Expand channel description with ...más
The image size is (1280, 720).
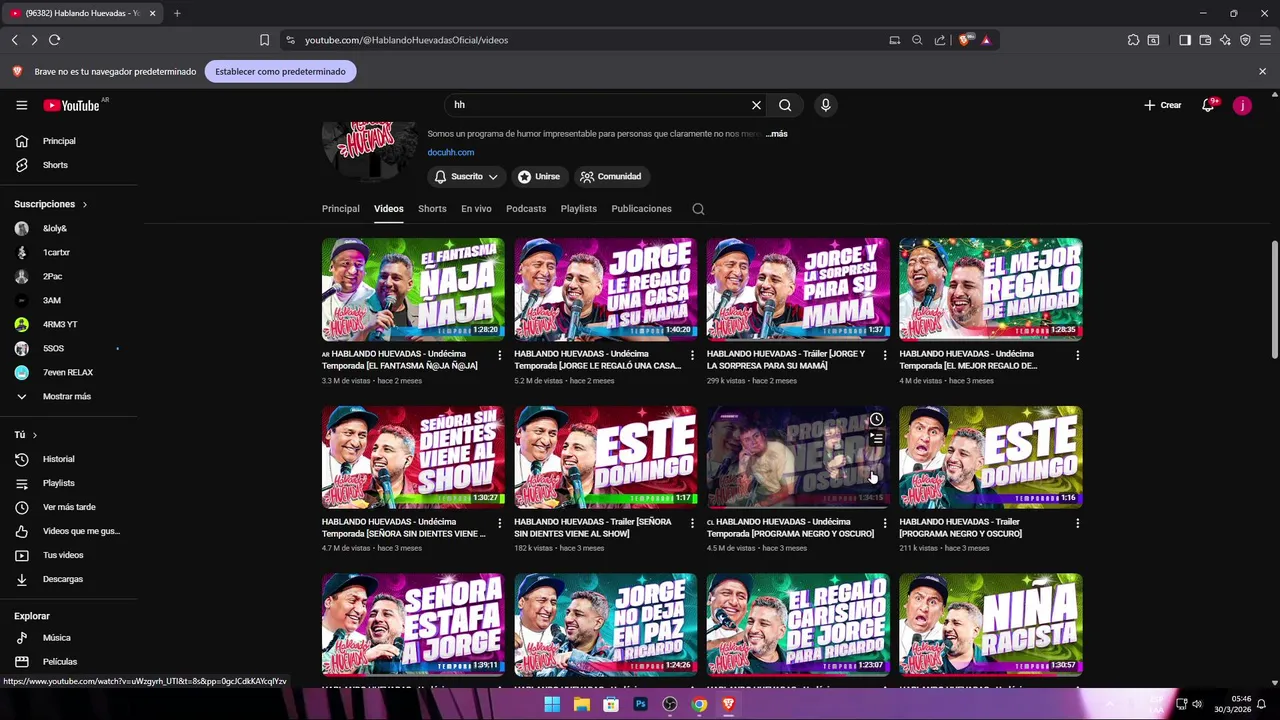point(777,134)
